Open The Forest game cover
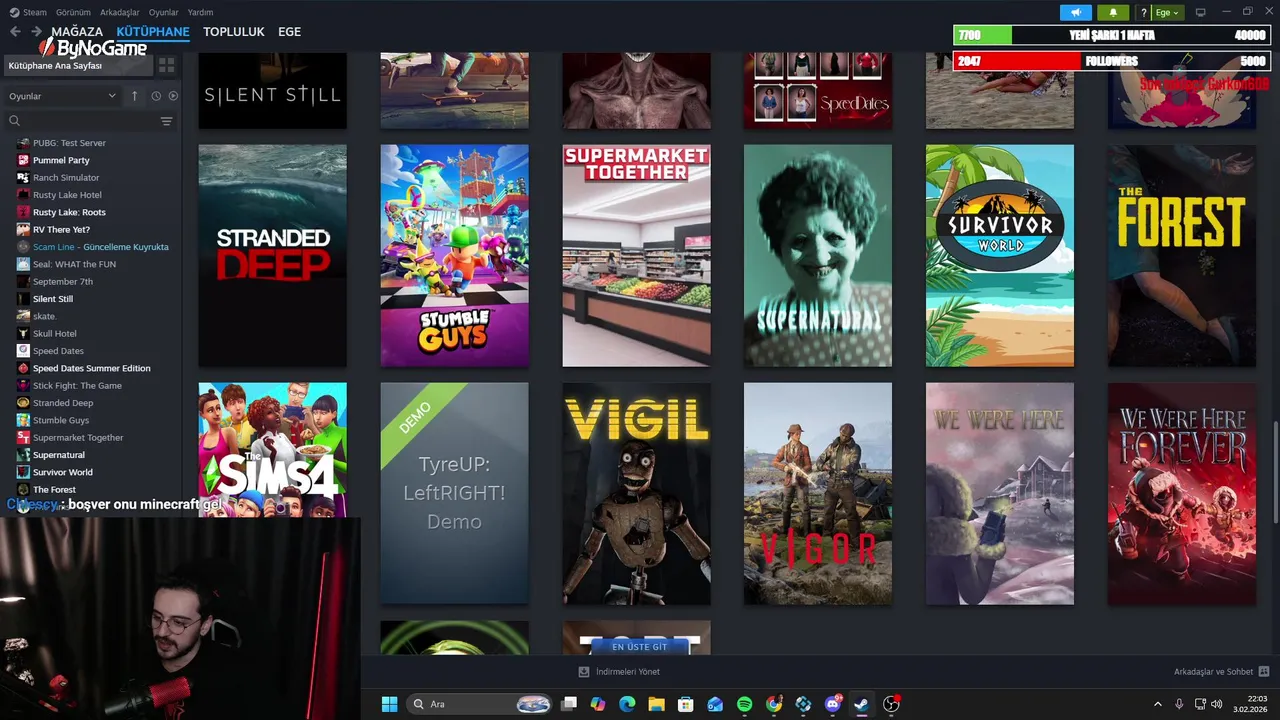Screen dimensions: 1280x720 [x=1182, y=256]
